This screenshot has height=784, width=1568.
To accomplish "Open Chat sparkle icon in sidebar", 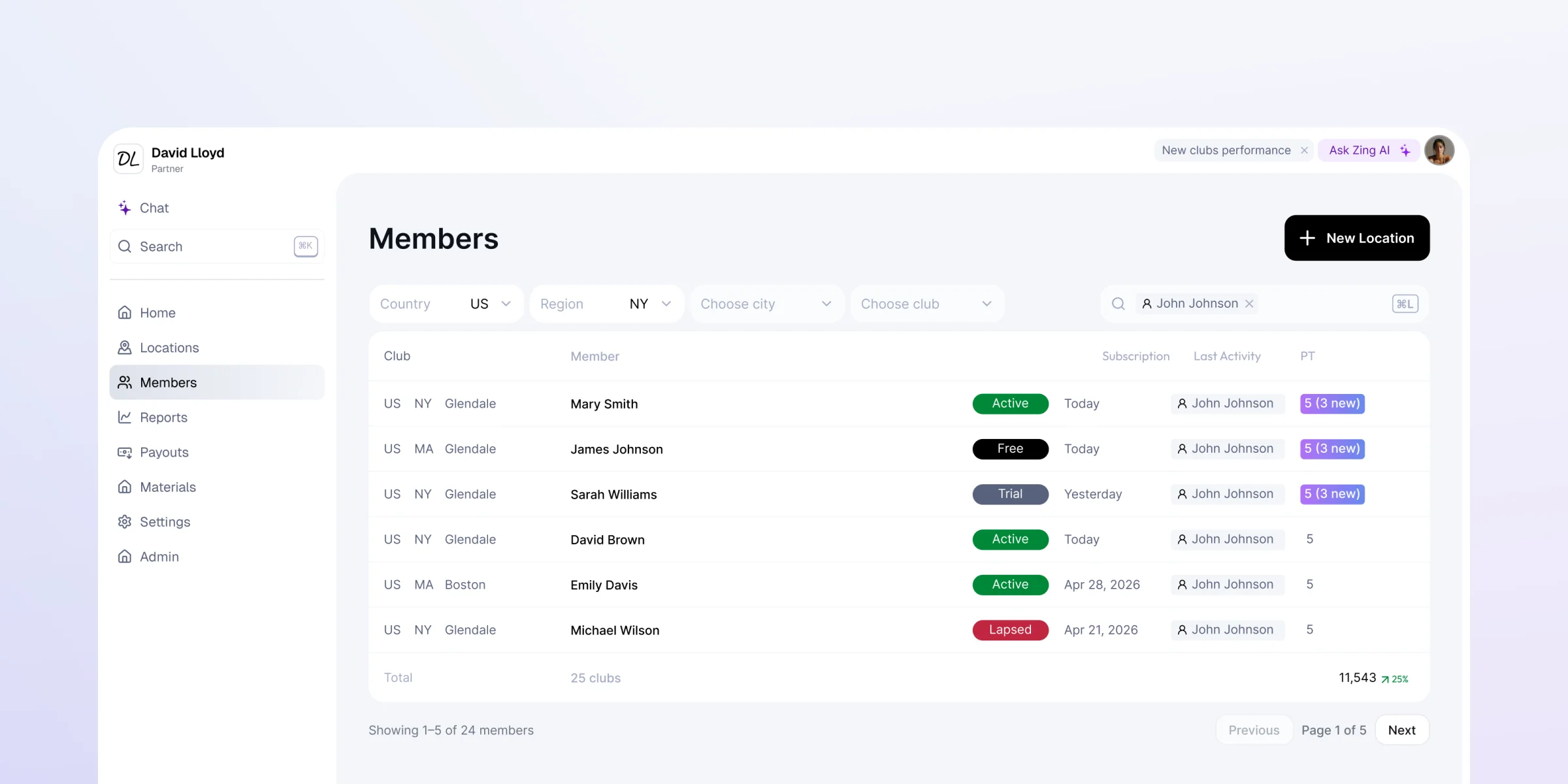I will 124,208.
